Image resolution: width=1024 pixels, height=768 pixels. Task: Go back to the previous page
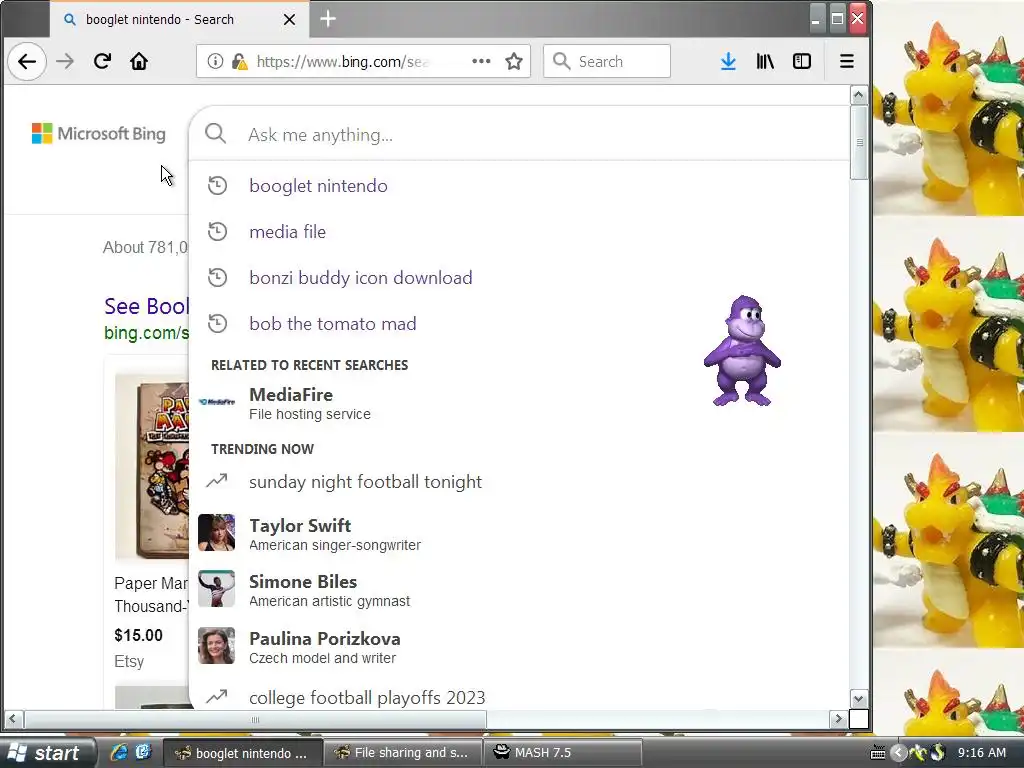point(27,61)
